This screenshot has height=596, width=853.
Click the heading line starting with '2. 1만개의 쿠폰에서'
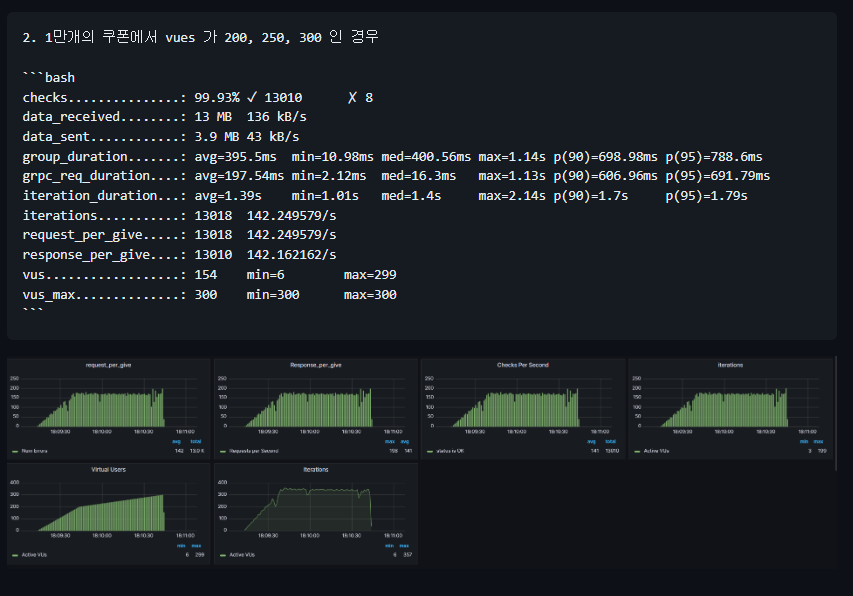(200, 37)
